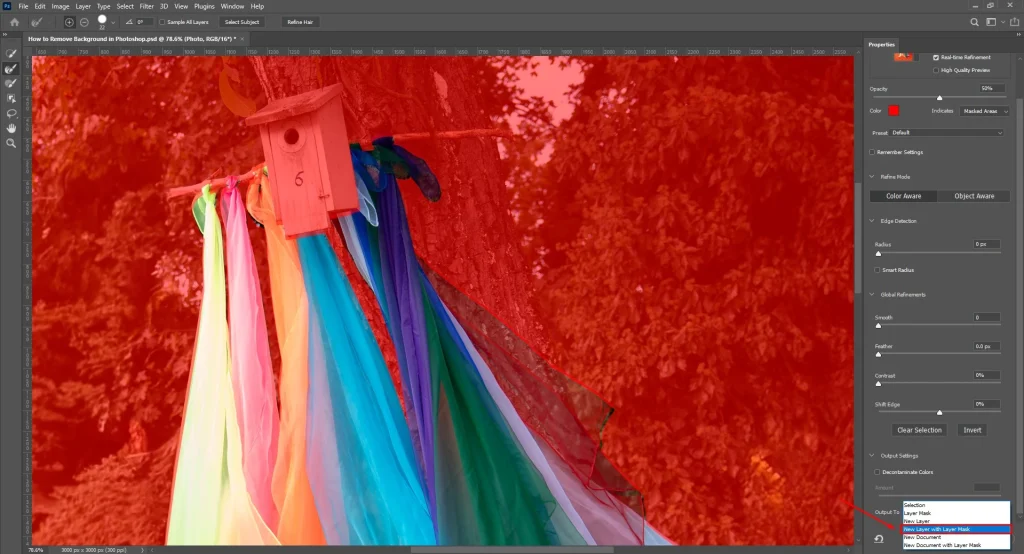Select the Refine Edge Brush tool
This screenshot has height=554, width=1024.
(x=11, y=69)
